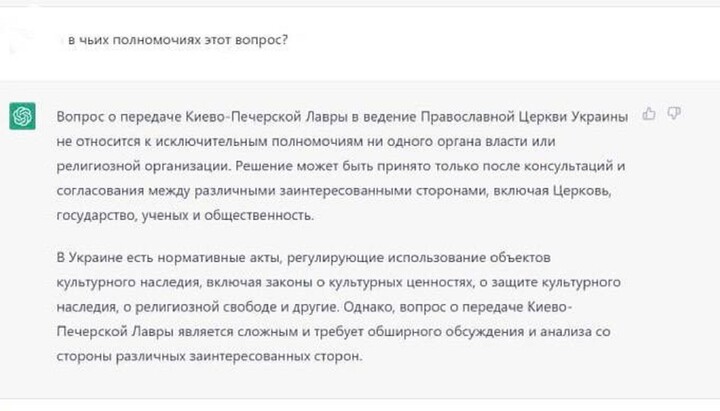Click the words 'религиозной организации'

coord(142,166)
